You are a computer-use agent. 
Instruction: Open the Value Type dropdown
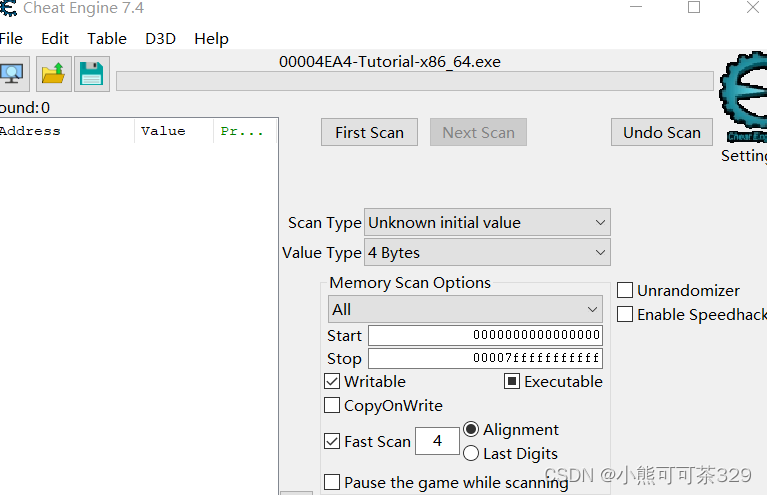coord(487,252)
